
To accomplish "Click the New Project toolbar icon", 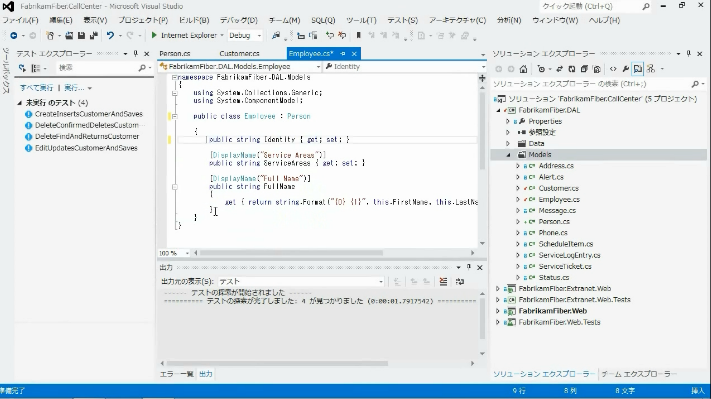I will (50, 35).
